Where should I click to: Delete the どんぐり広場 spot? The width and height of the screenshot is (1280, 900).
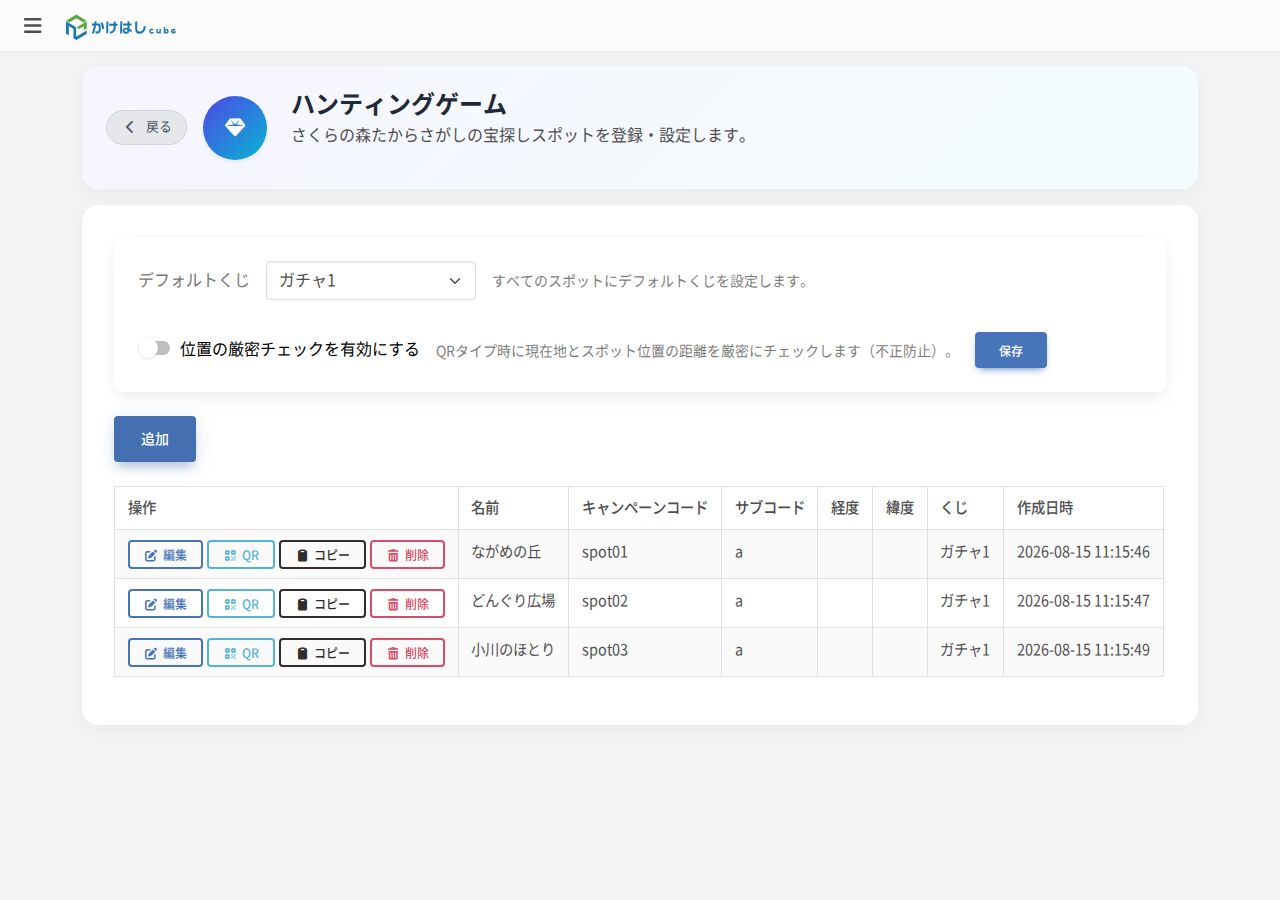point(407,603)
